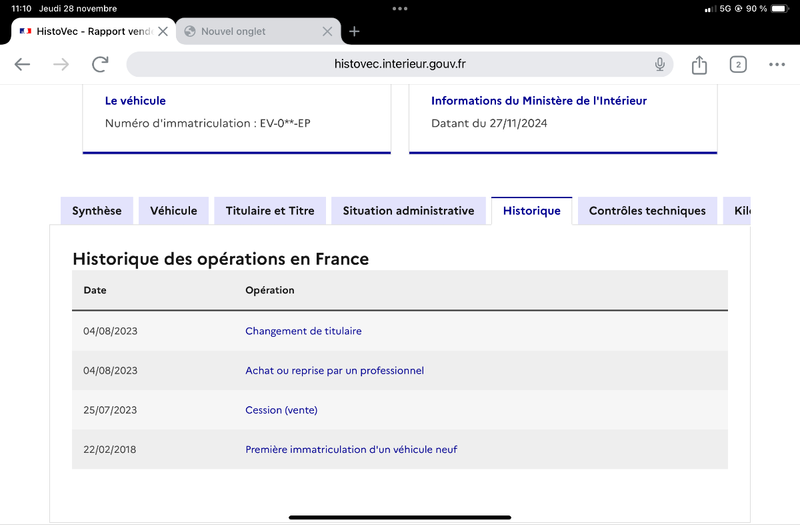This screenshot has height=525, width=800.
Task: Select the 22/02/2018 date cell
Action: 110,449
